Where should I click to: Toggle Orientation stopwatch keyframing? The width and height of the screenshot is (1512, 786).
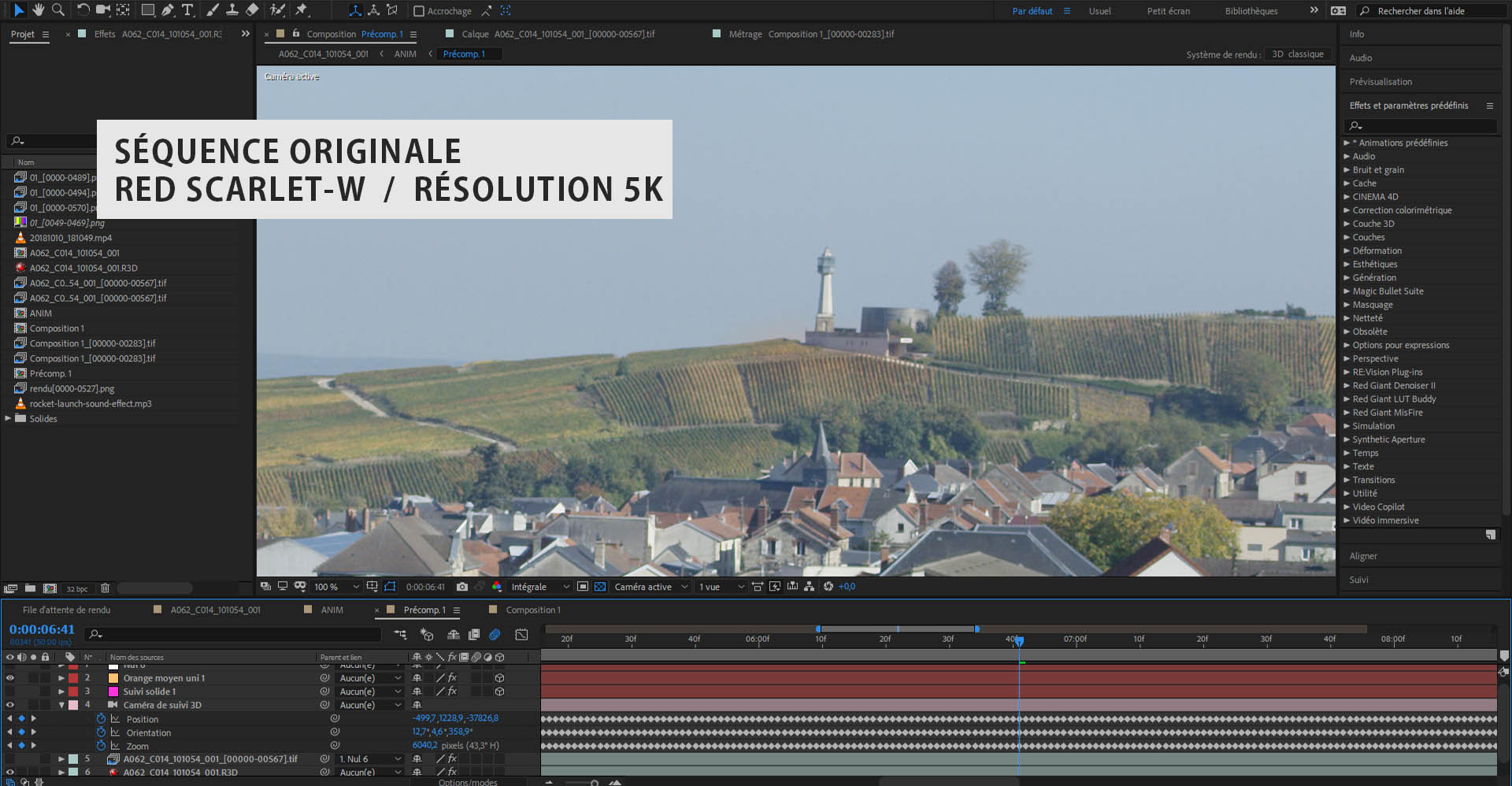[101, 732]
